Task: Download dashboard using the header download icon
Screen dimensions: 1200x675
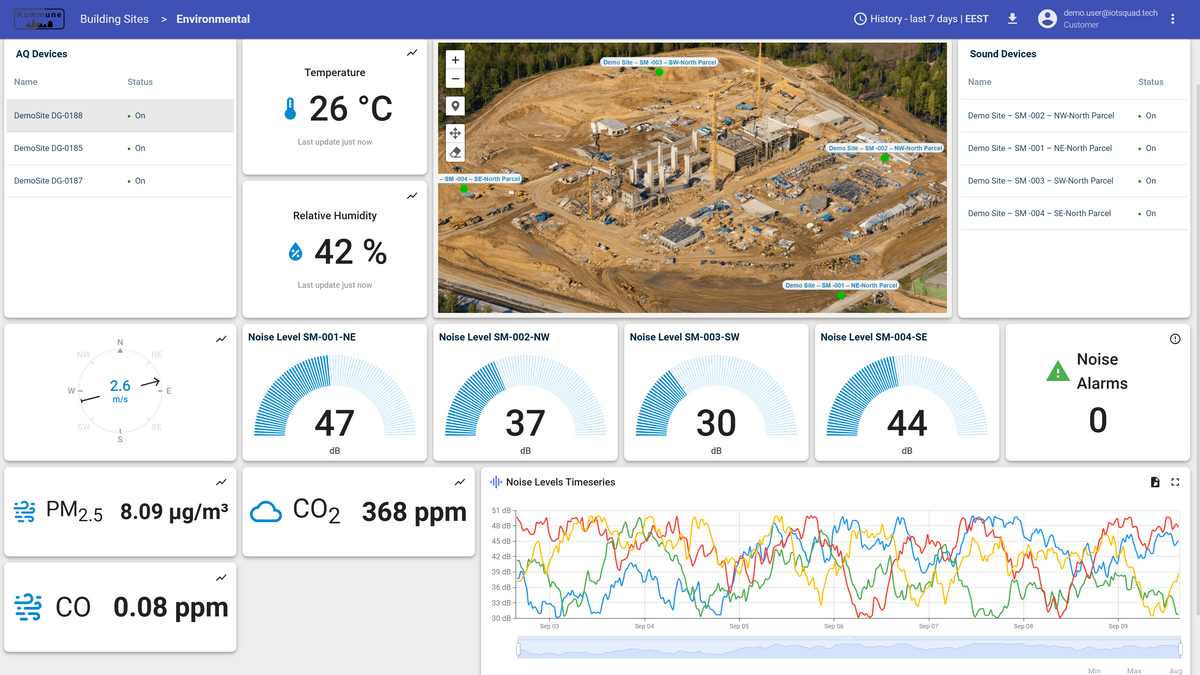Action: pyautogui.click(x=1012, y=19)
